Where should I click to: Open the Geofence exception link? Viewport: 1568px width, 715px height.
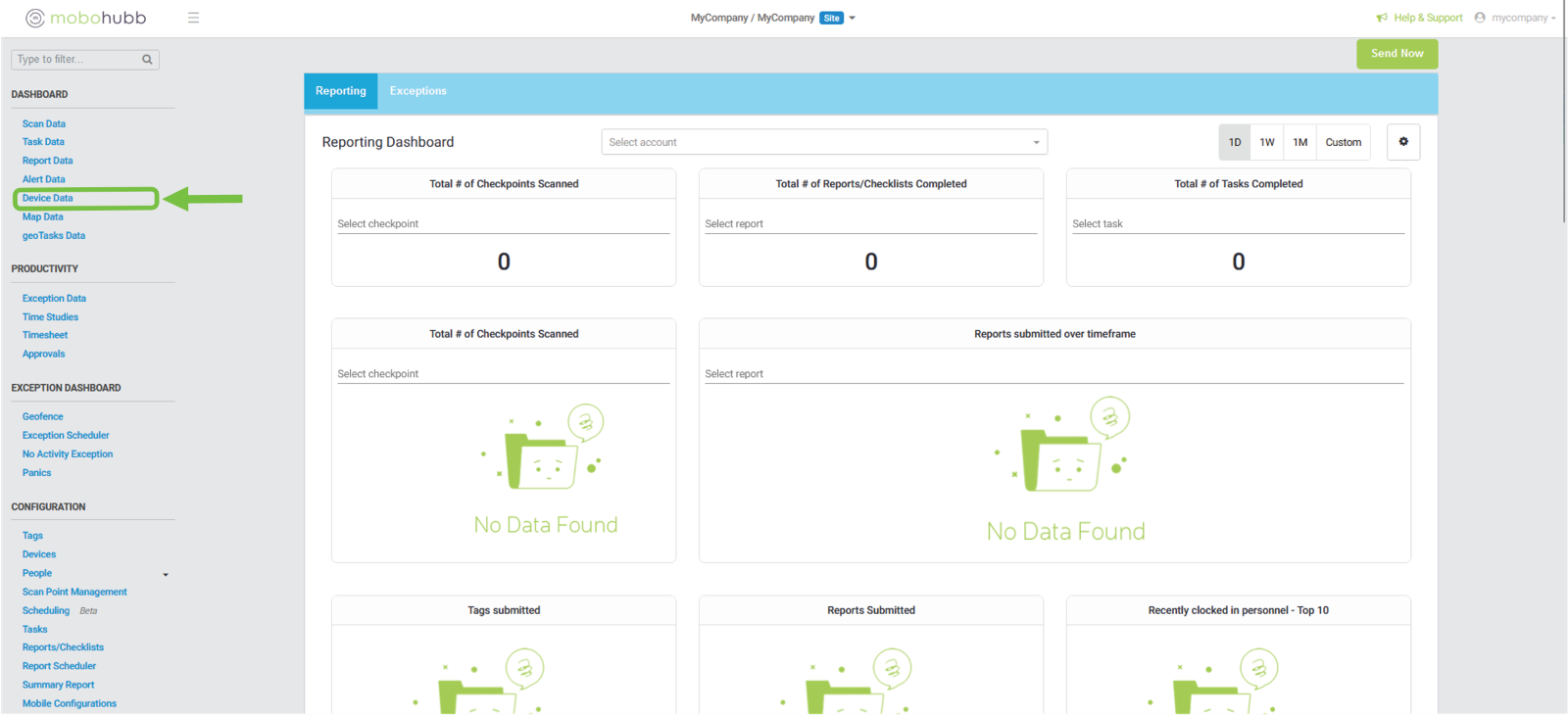(x=43, y=416)
